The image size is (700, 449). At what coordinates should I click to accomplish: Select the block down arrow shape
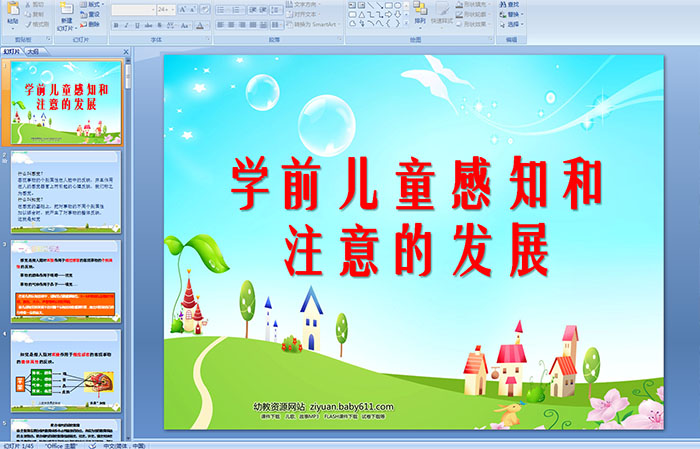pos(397,15)
